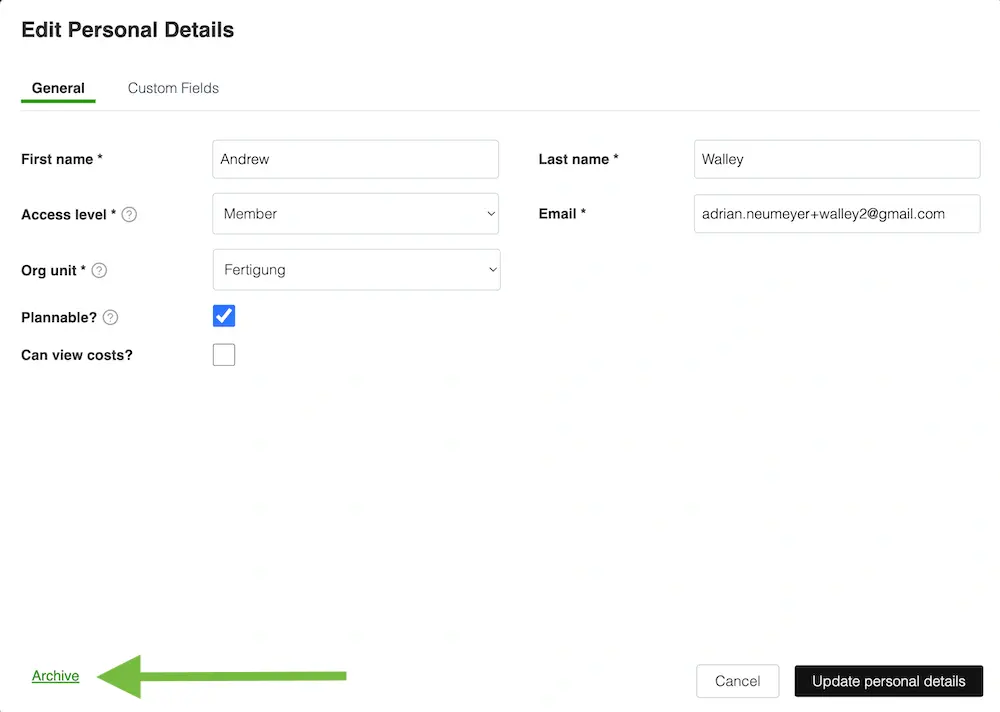The image size is (1000, 712).
Task: Open the Org unit dropdown
Action: [355, 269]
